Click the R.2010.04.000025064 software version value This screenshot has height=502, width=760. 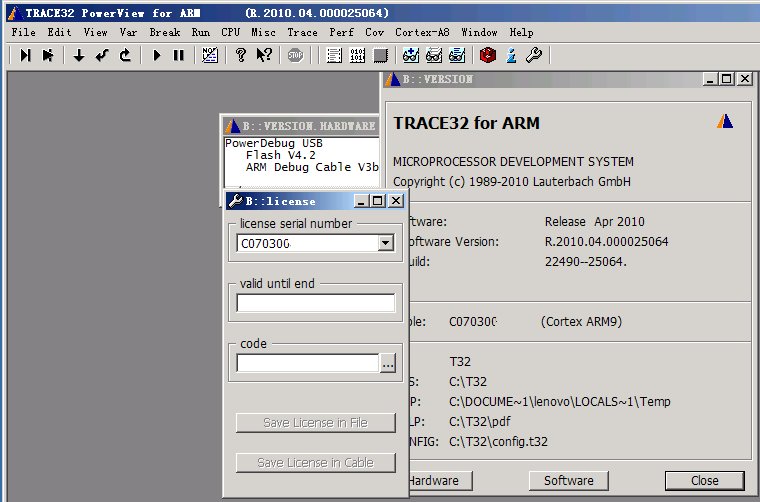coord(606,241)
